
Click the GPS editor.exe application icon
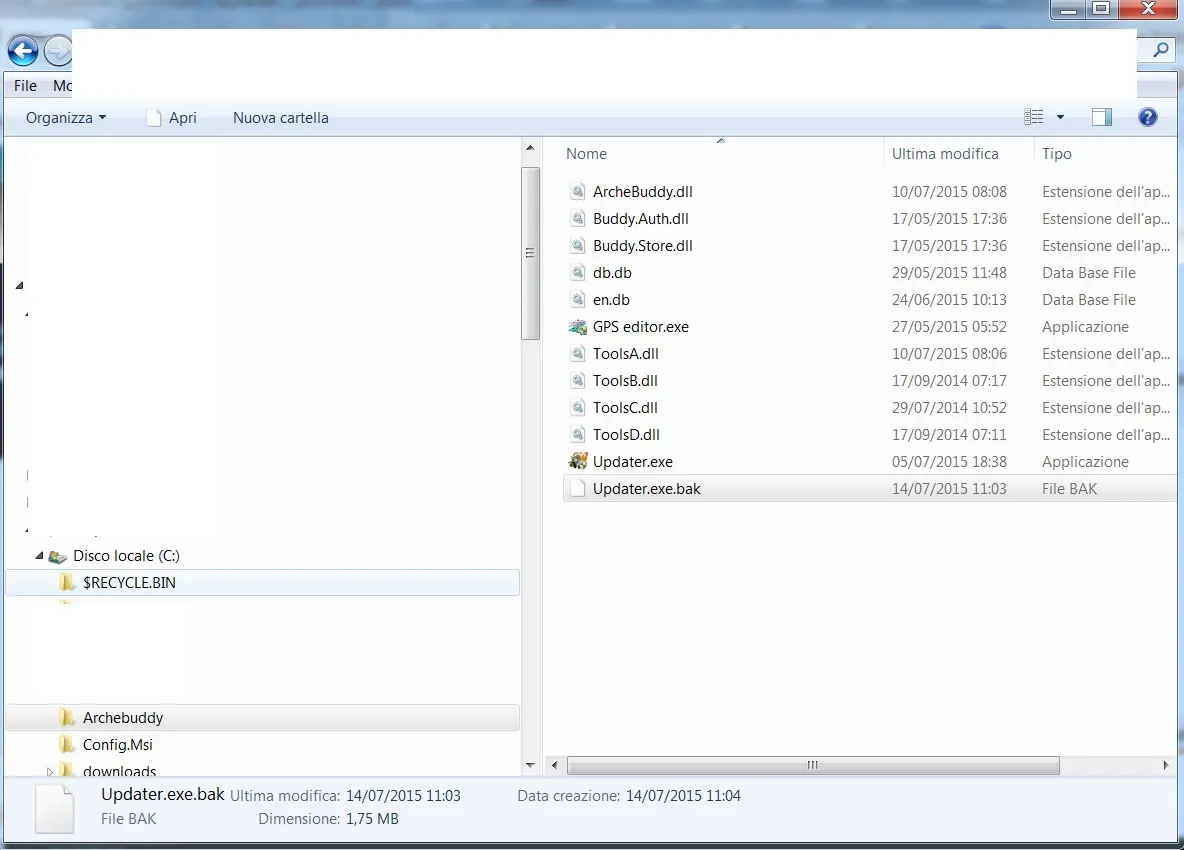pyautogui.click(x=578, y=327)
